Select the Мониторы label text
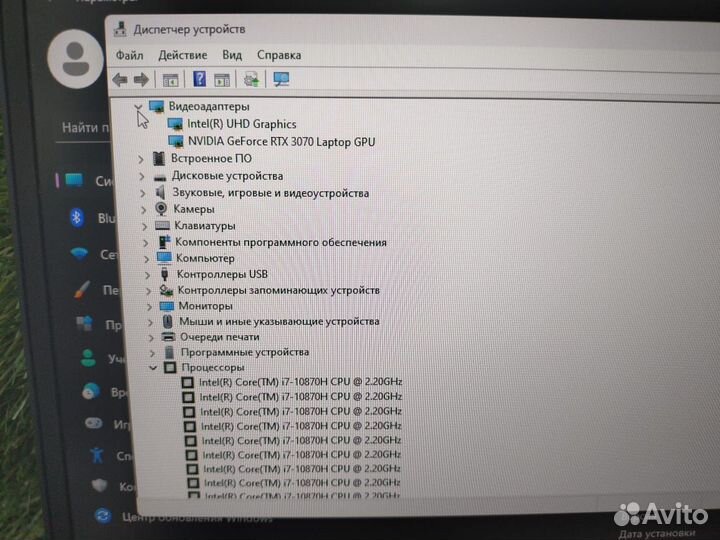Screen dimensions: 720x540 (205, 306)
